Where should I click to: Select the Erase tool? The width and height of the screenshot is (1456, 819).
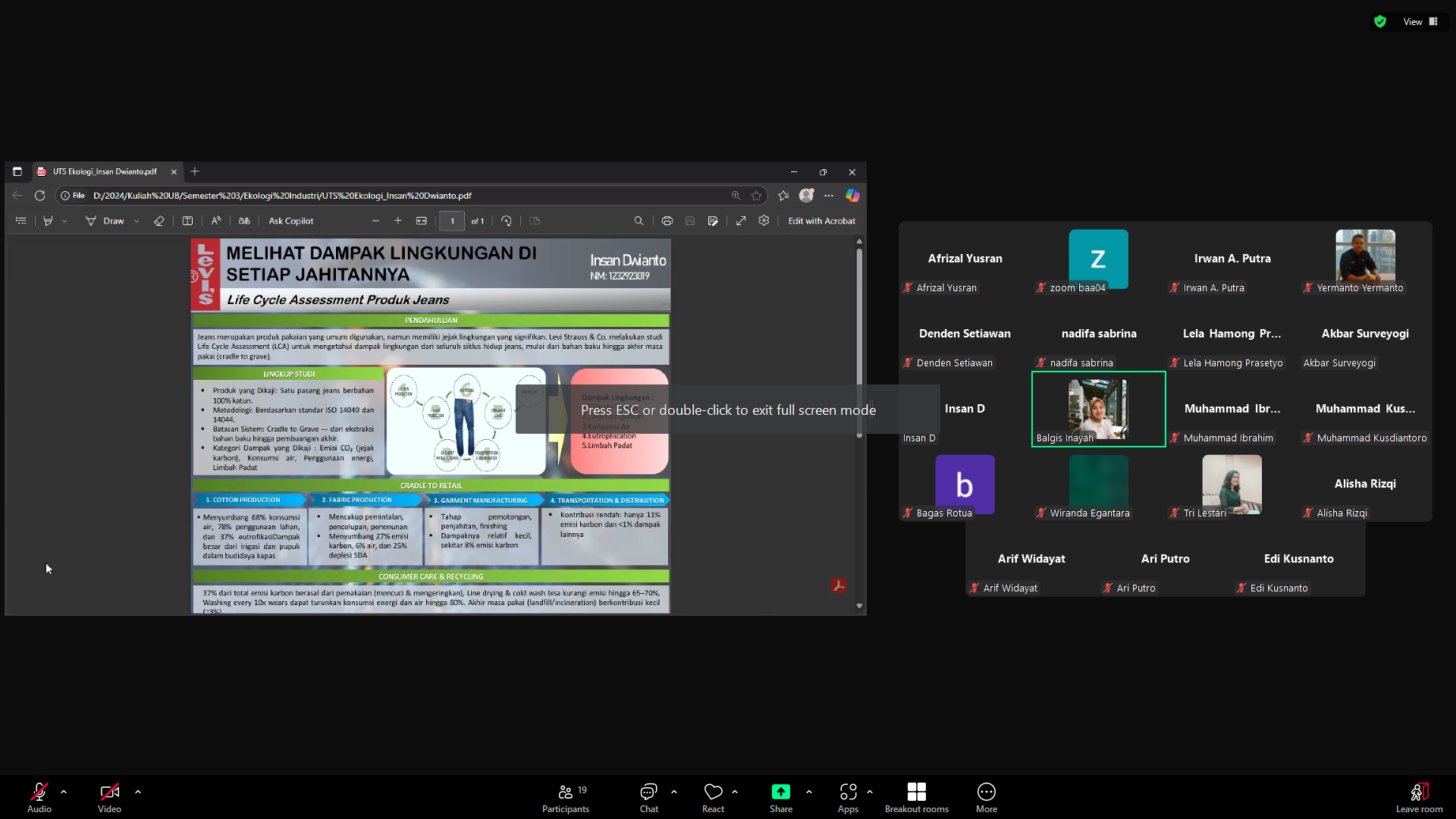point(159,221)
